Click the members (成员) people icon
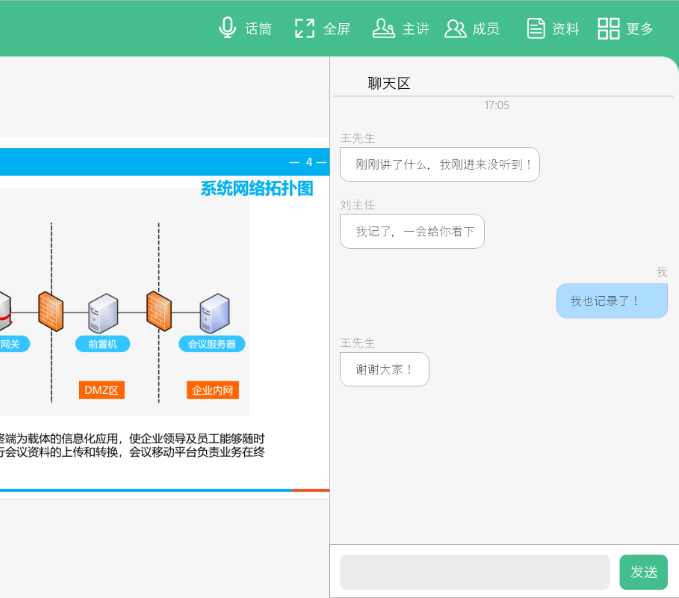Image resolution: width=679 pixels, height=598 pixels. 455,29
